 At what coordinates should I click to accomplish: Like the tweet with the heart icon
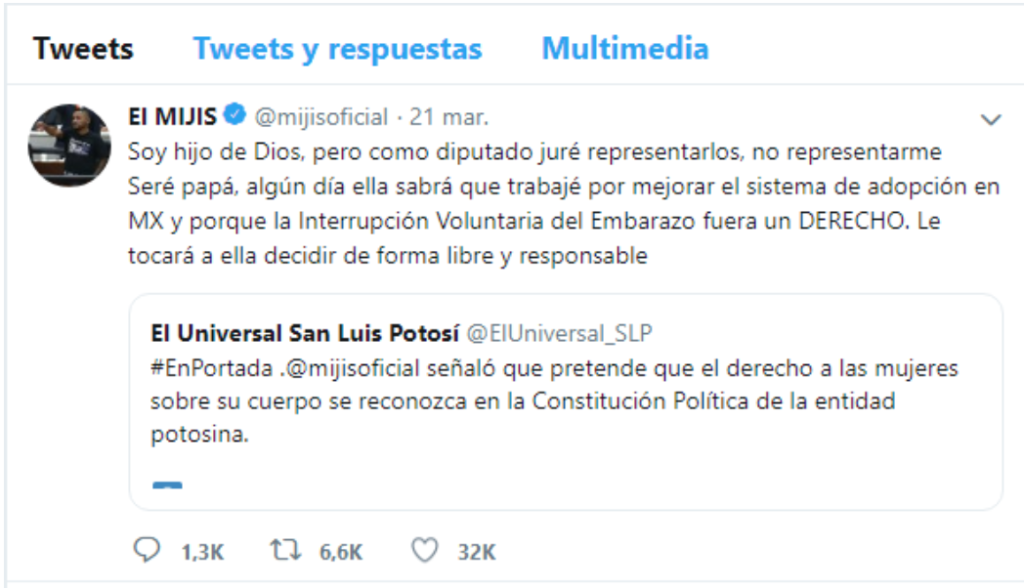(425, 549)
